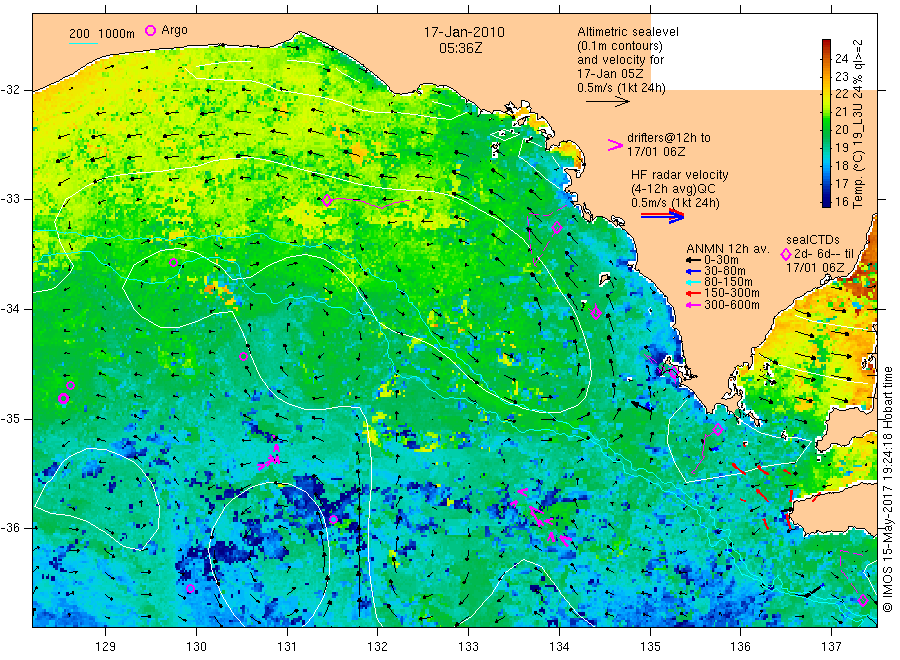Click the '17-Jan 05Z' text
This screenshot has width=900, height=660.
pyautogui.click(x=610, y=73)
